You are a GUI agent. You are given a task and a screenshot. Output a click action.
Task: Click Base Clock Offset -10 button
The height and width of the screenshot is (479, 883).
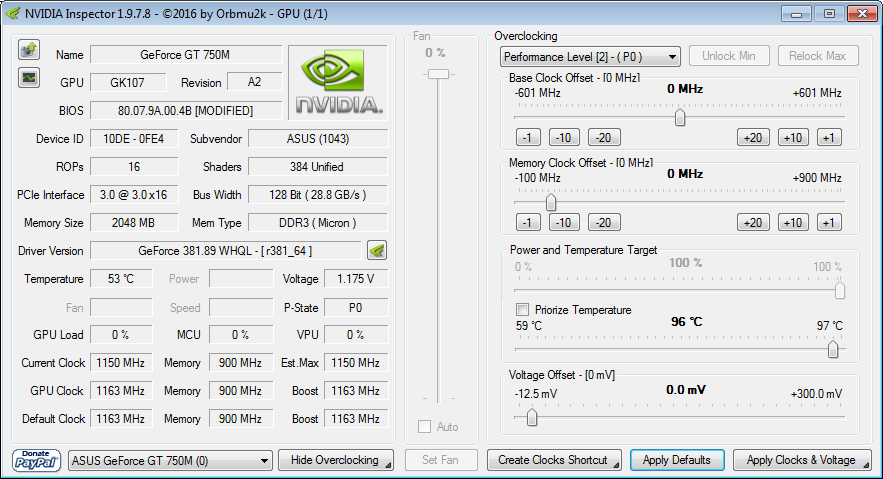coord(564,137)
